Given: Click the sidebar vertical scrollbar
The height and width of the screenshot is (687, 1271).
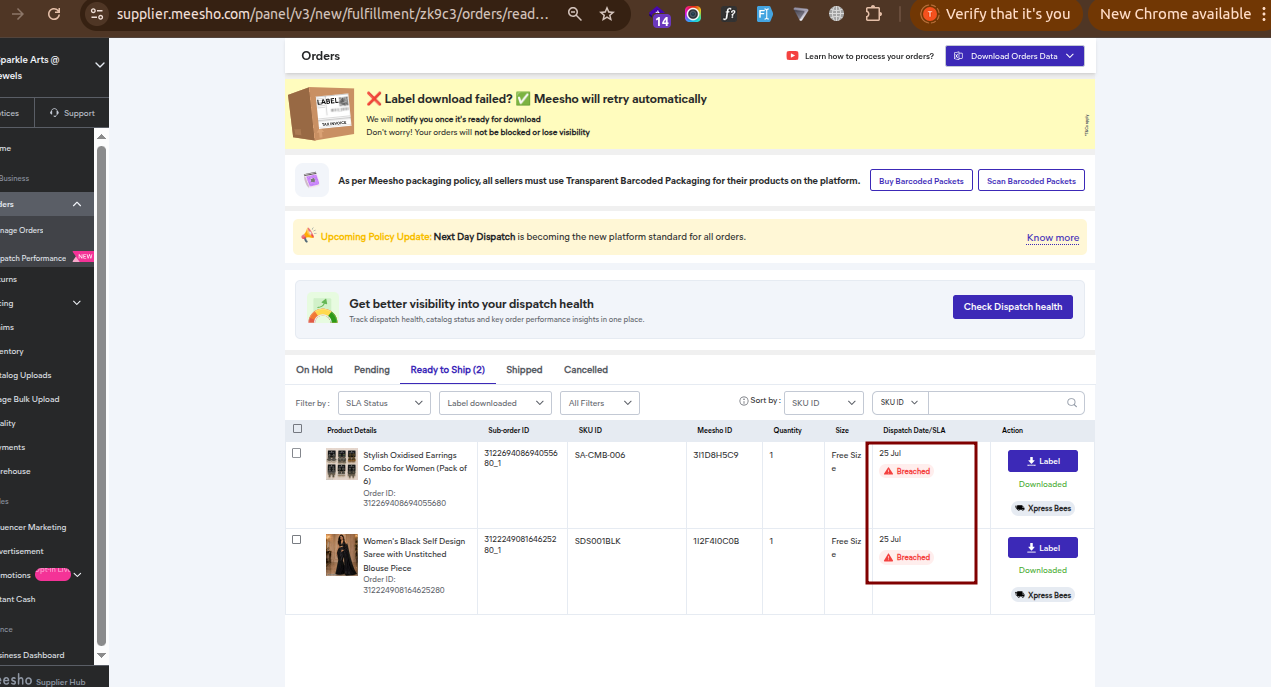Looking at the screenshot, I should [x=101, y=395].
